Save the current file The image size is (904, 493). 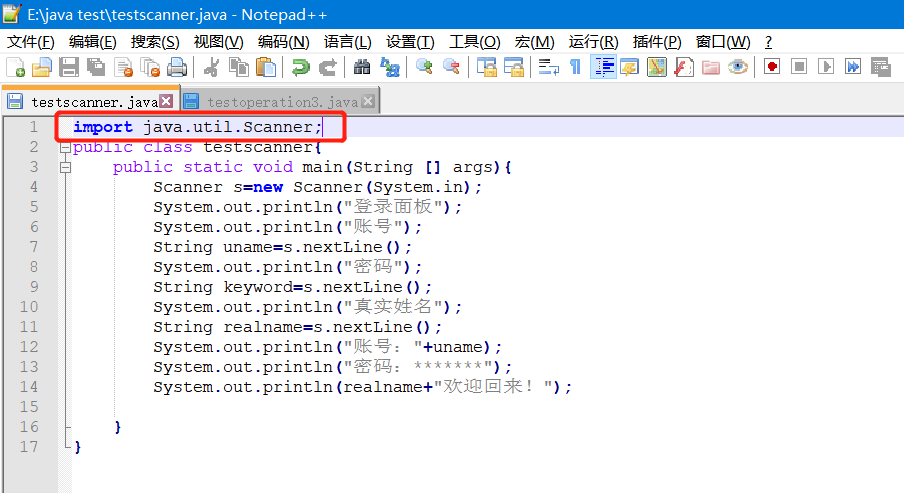tap(69, 67)
